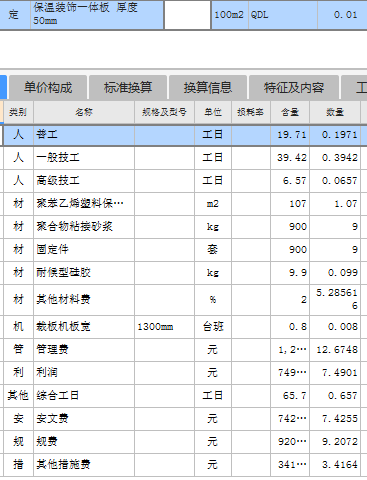Image resolution: width=367 pixels, height=480 pixels.
Task: Click the 机 category cell
Action: pos(18,326)
